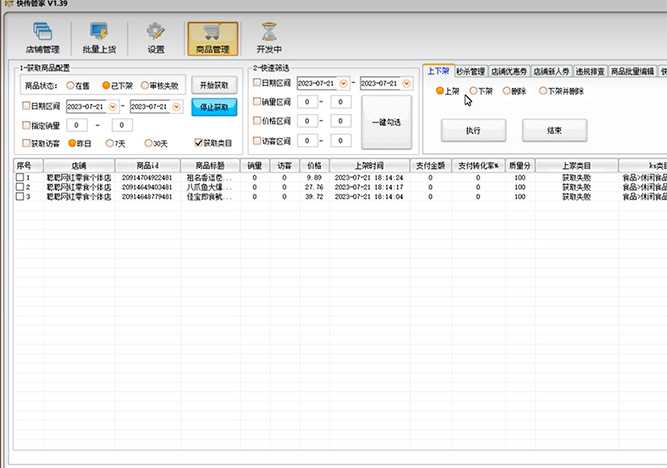
Task: Click the 开发中 hourglass toolbar icon
Action: click(269, 38)
